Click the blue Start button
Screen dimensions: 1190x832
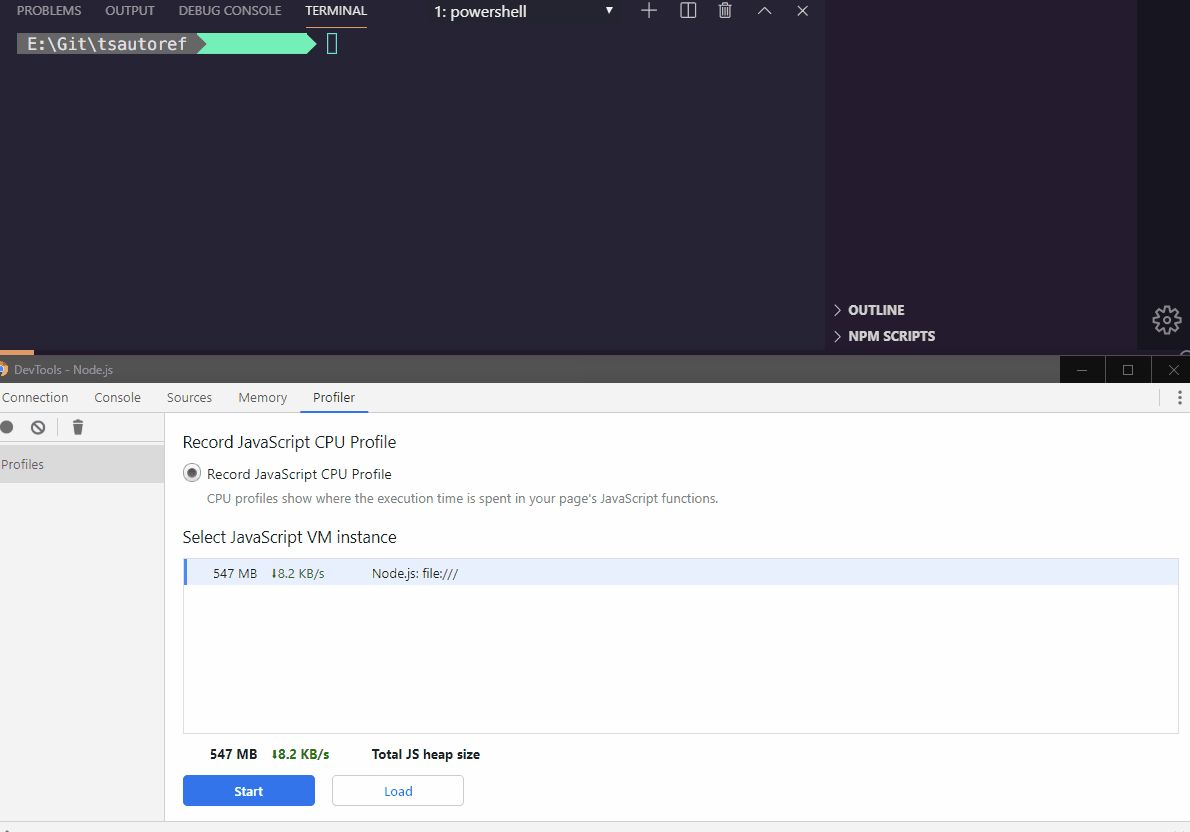pos(249,790)
